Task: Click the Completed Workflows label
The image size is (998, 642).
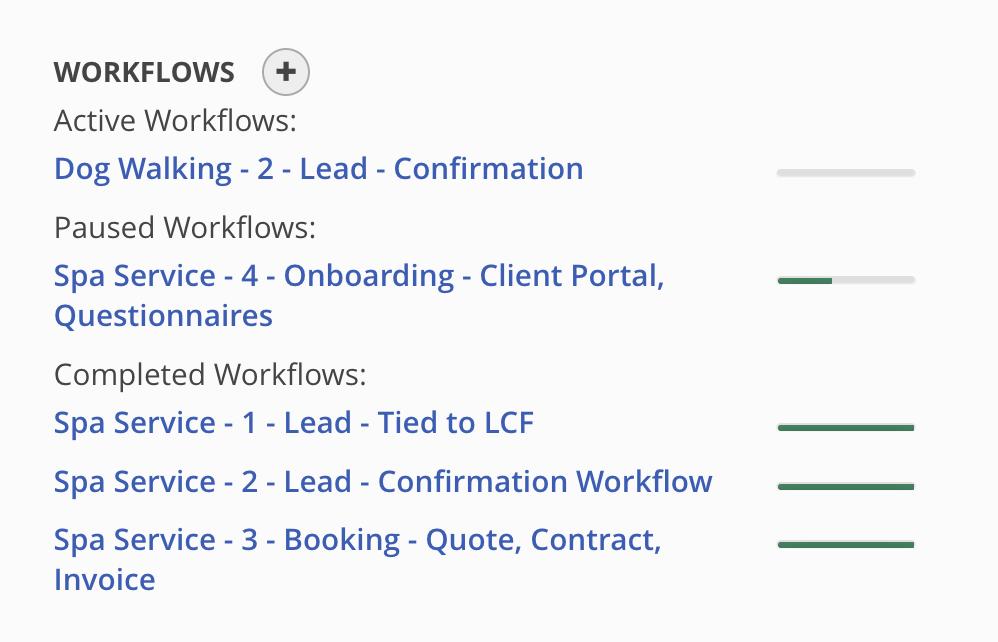Action: pos(210,375)
